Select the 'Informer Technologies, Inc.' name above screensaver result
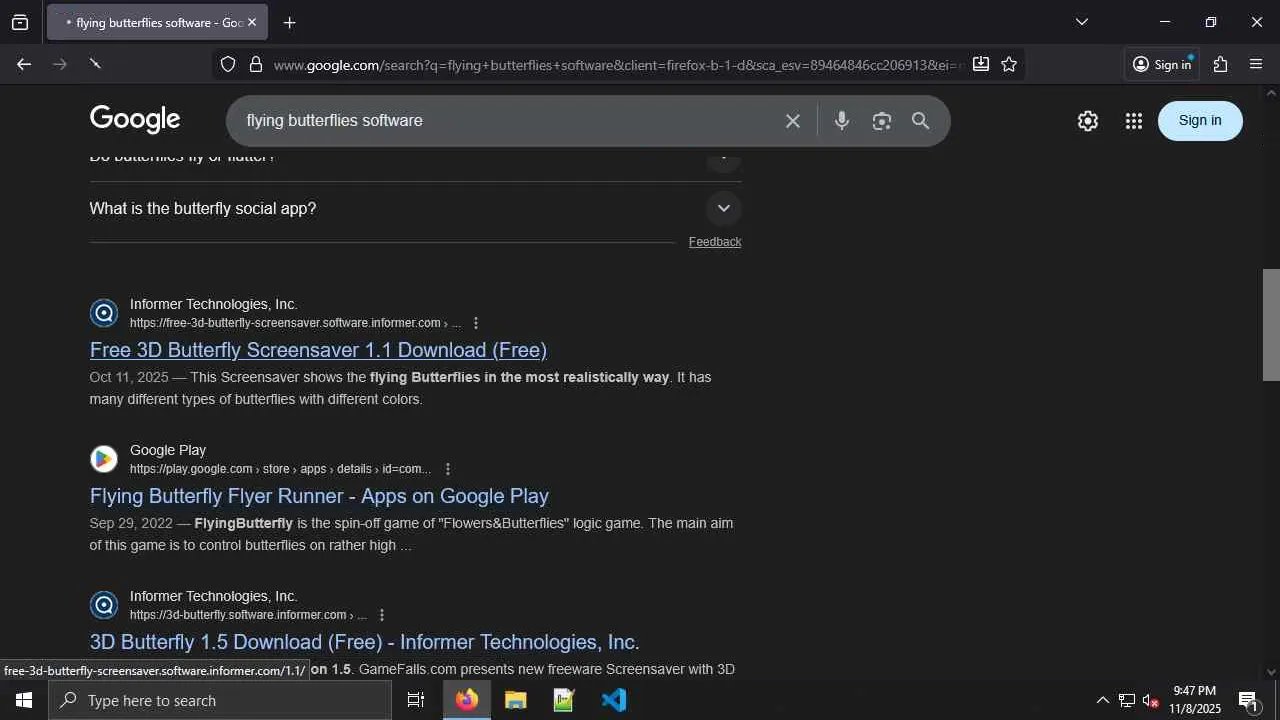The width and height of the screenshot is (1280, 720). tap(213, 304)
